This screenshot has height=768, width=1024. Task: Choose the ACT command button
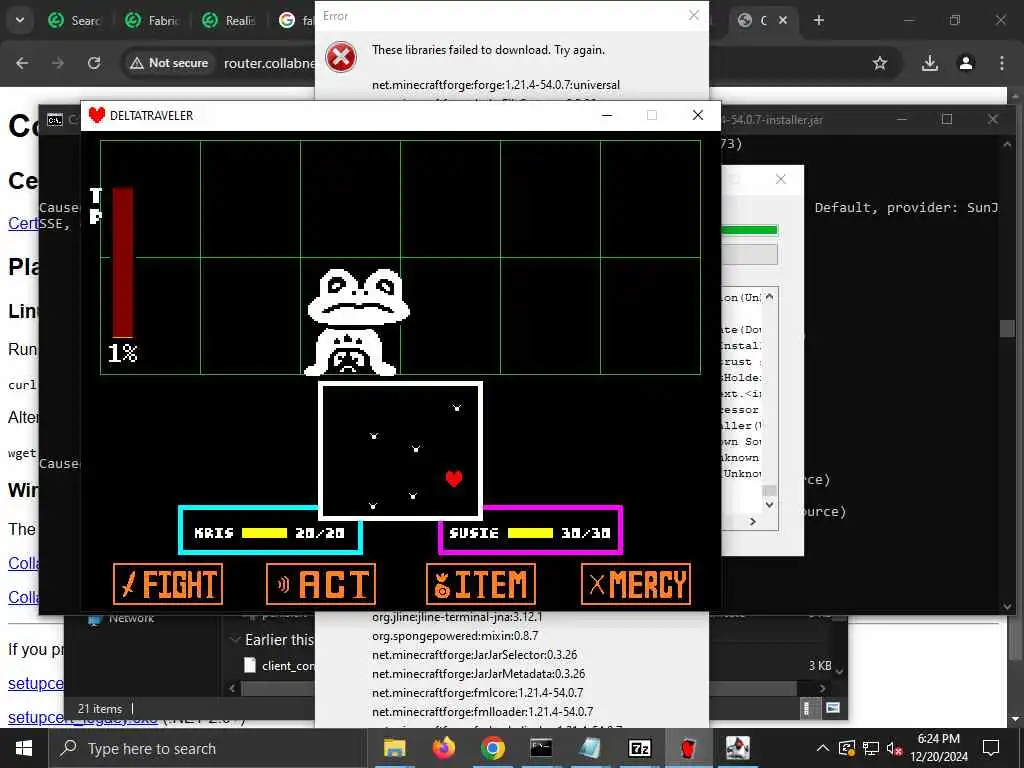321,584
